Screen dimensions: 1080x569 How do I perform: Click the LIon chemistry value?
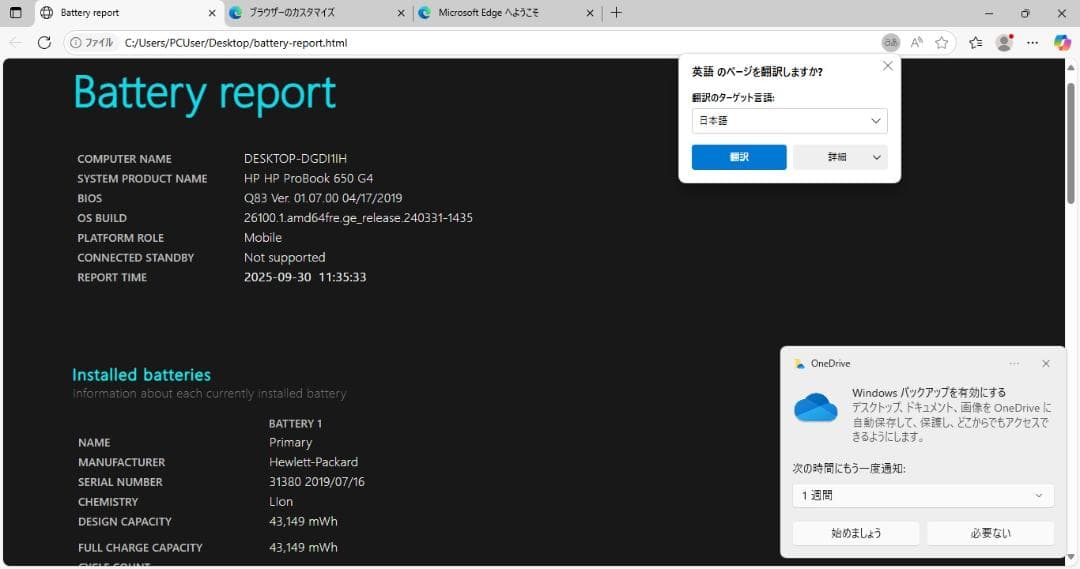[281, 501]
